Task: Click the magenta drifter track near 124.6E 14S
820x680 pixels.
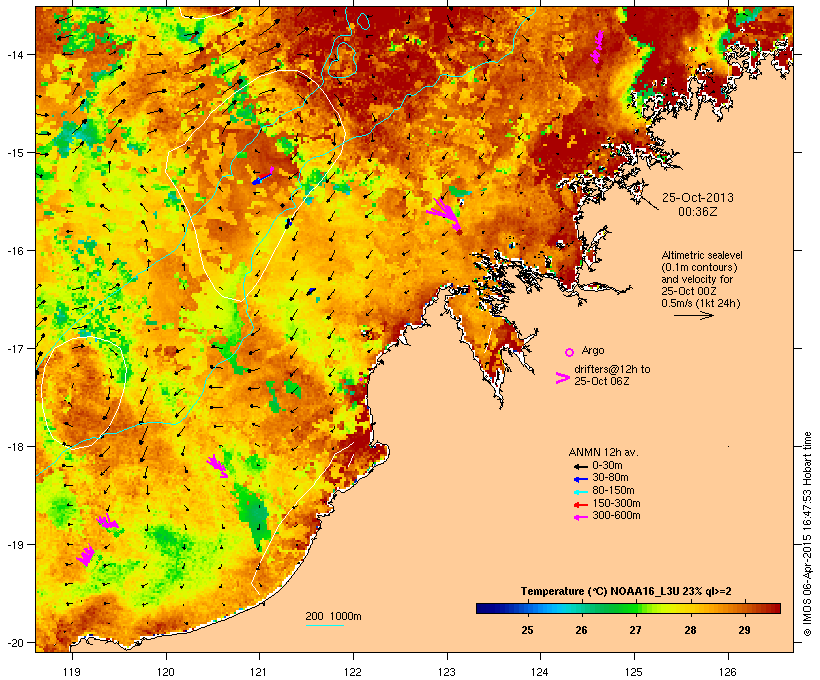Action: (598, 47)
